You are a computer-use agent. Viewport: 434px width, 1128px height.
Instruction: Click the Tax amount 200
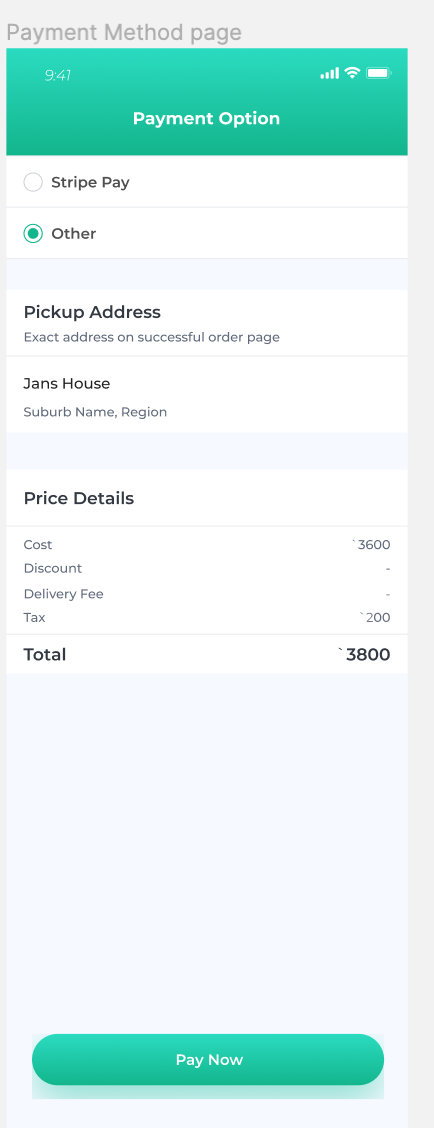point(375,617)
